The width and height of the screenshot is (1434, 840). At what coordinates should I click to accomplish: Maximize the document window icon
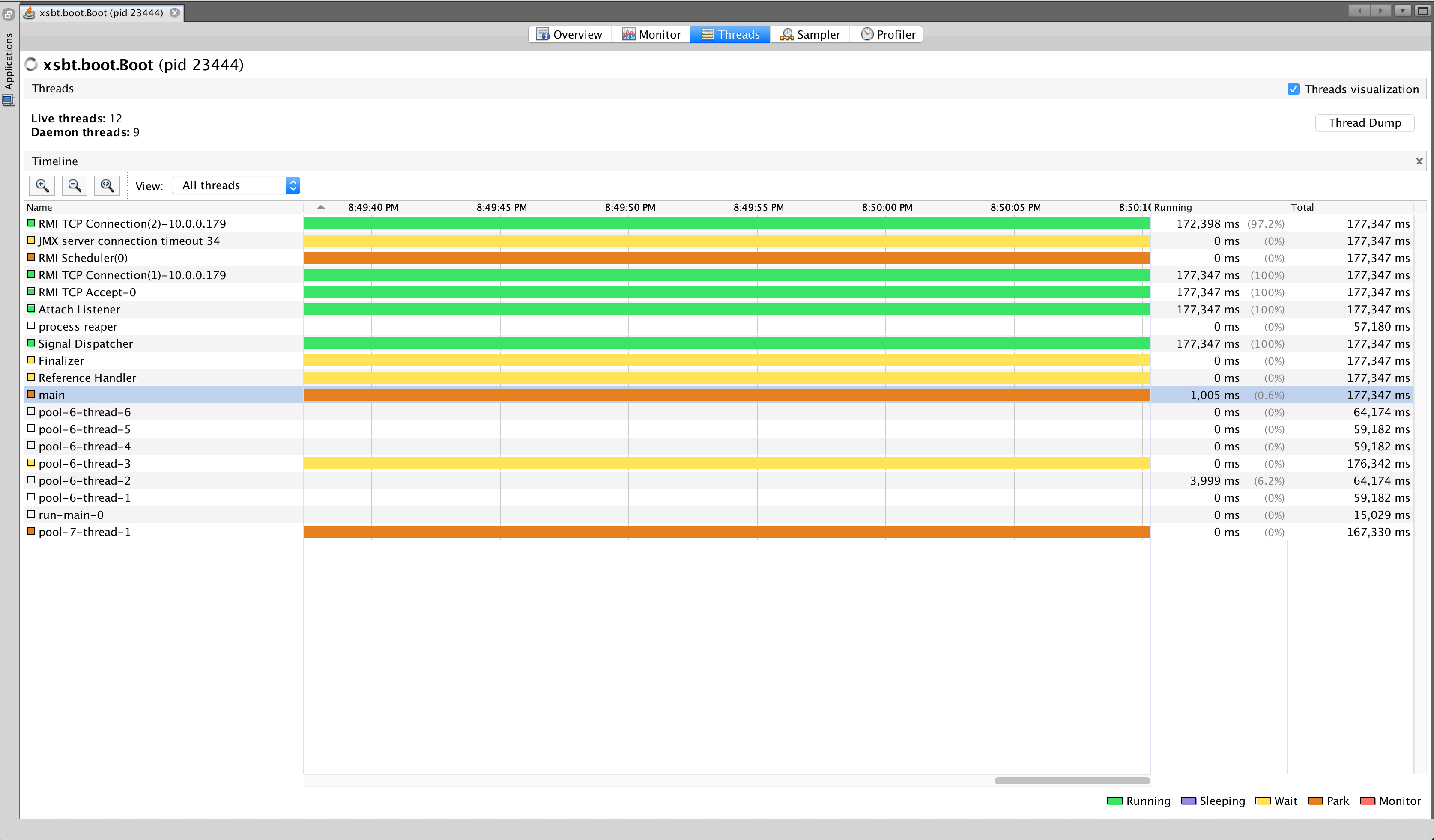point(1422,11)
